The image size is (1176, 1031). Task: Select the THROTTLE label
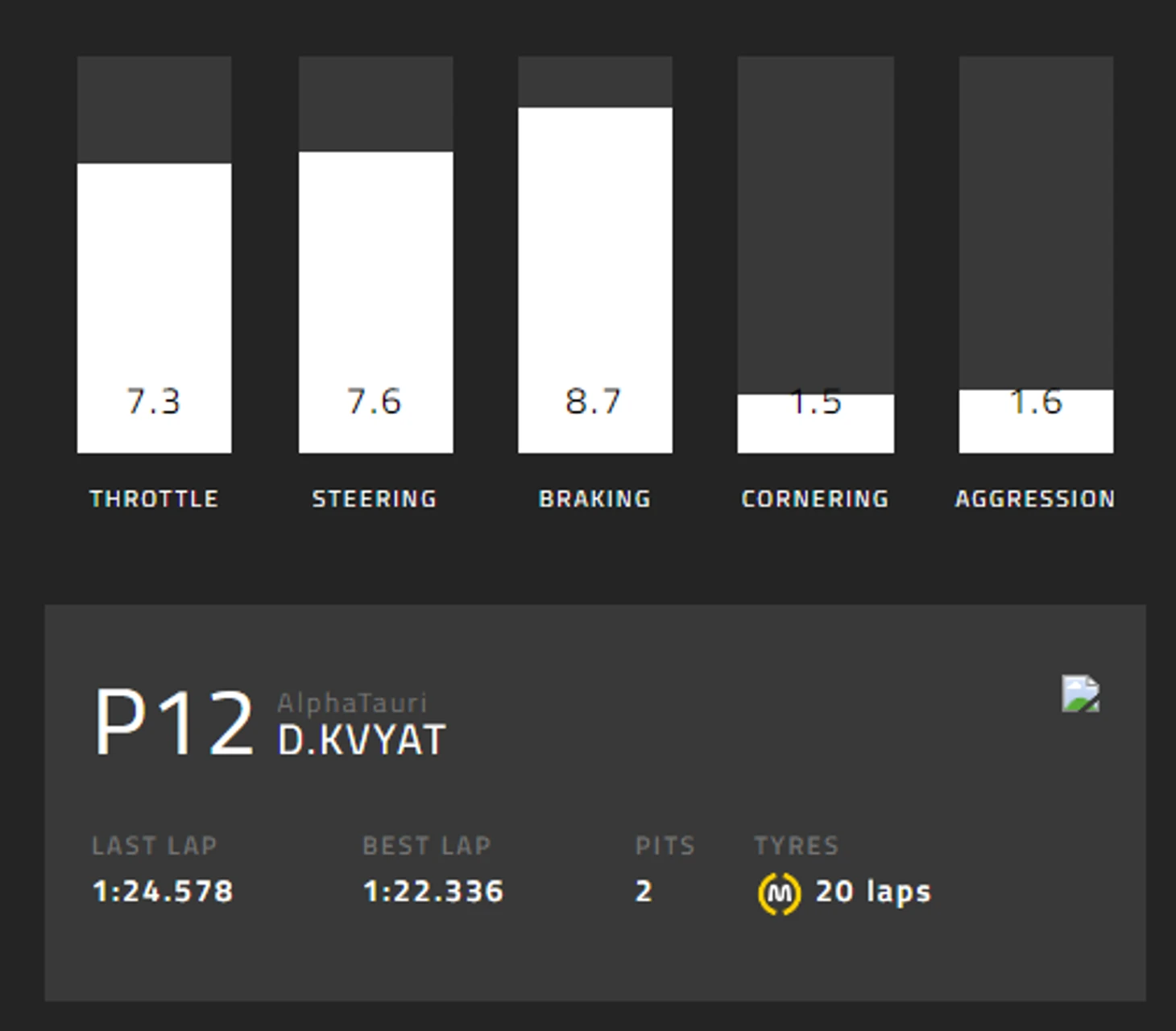click(154, 499)
